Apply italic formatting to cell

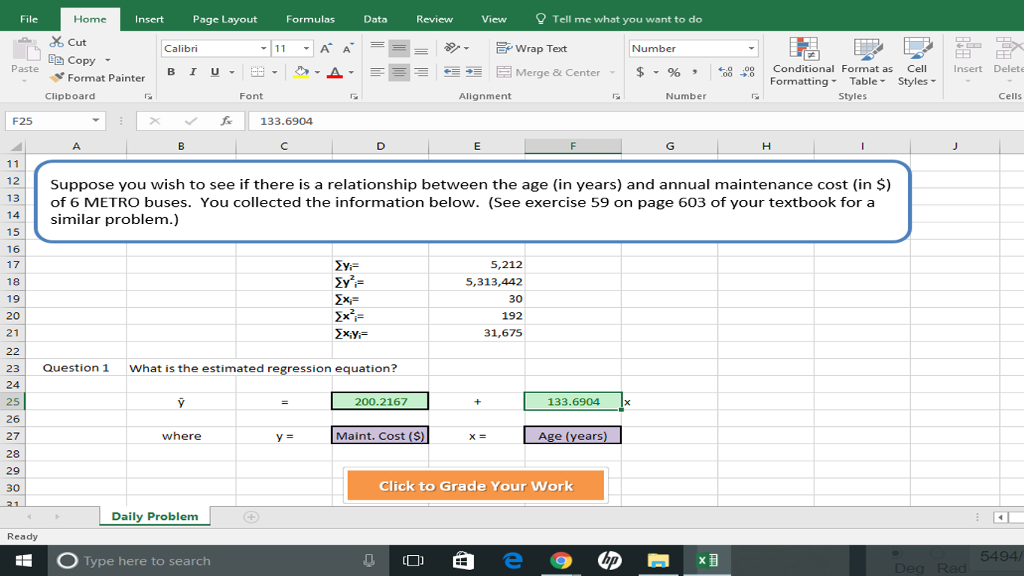pyautogui.click(x=191, y=72)
